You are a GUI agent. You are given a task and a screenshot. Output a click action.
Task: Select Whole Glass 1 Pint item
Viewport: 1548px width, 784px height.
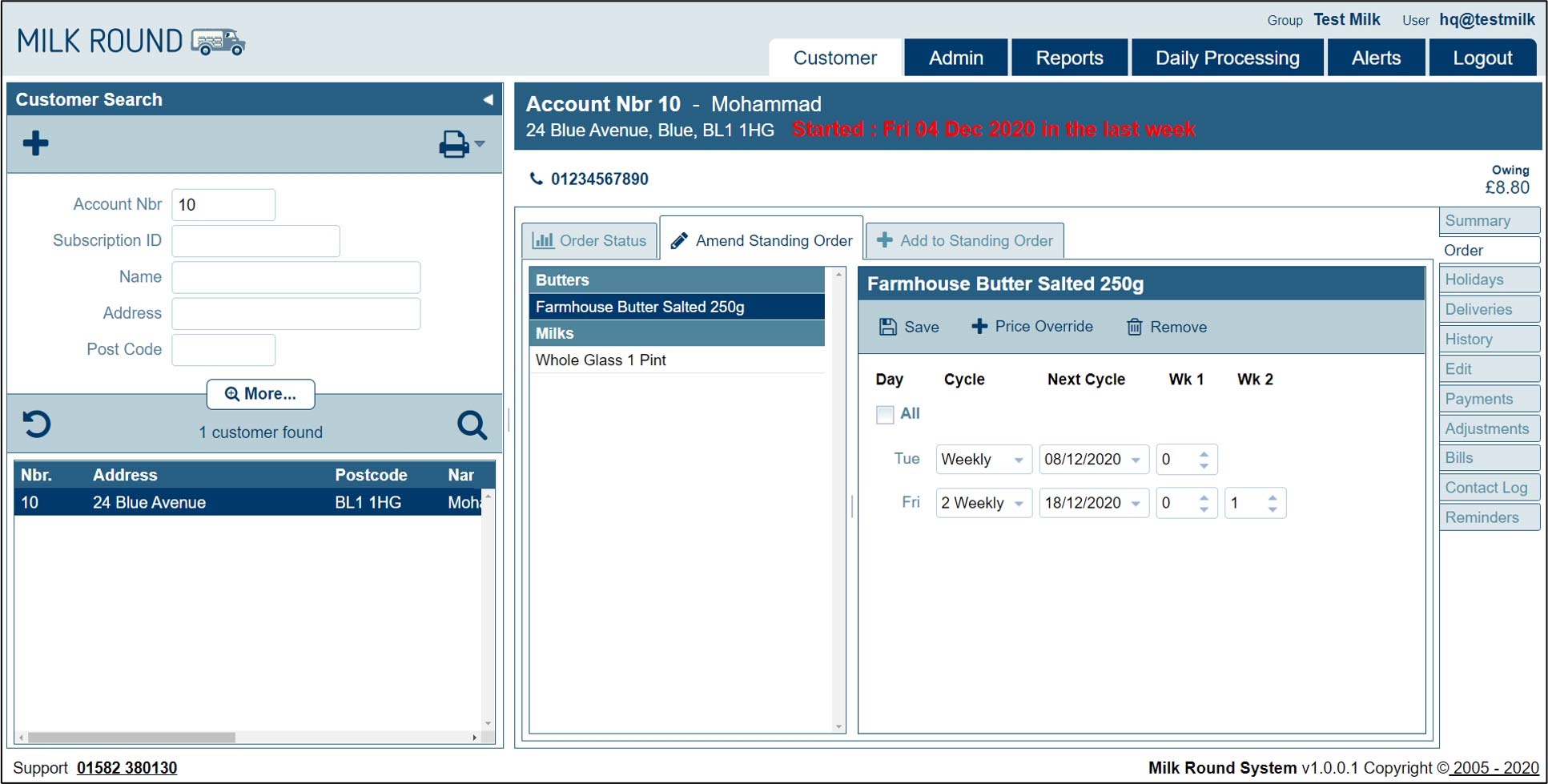click(x=601, y=360)
